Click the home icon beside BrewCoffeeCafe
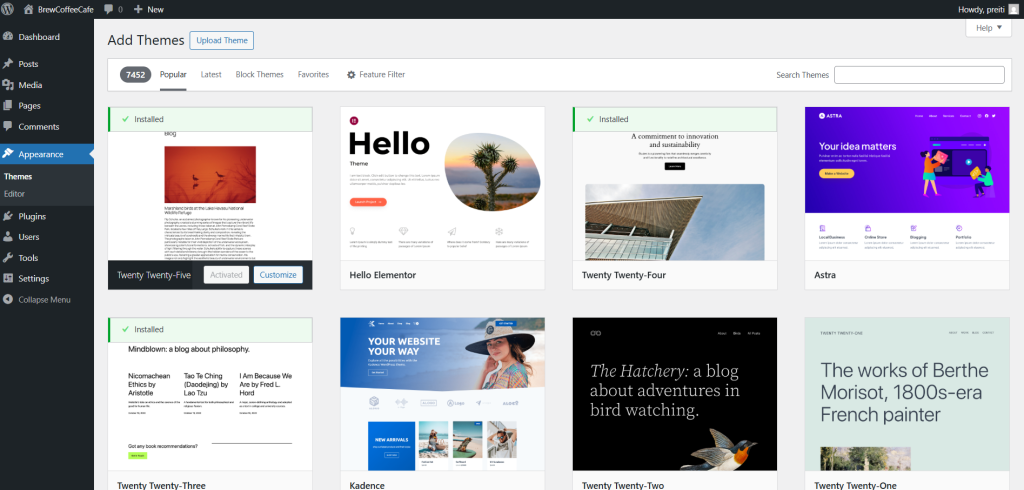This screenshot has height=490, width=1024. click(28, 9)
